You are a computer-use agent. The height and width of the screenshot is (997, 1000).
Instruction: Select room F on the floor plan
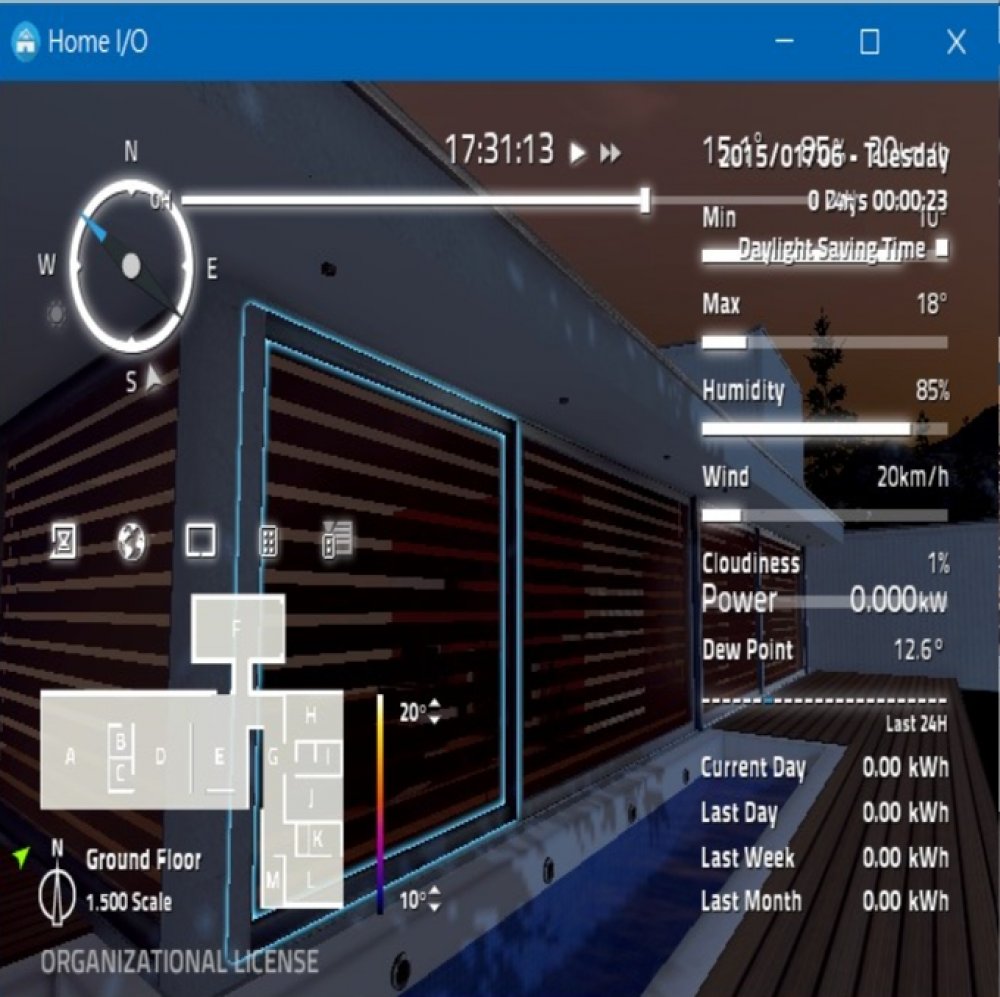tap(237, 628)
